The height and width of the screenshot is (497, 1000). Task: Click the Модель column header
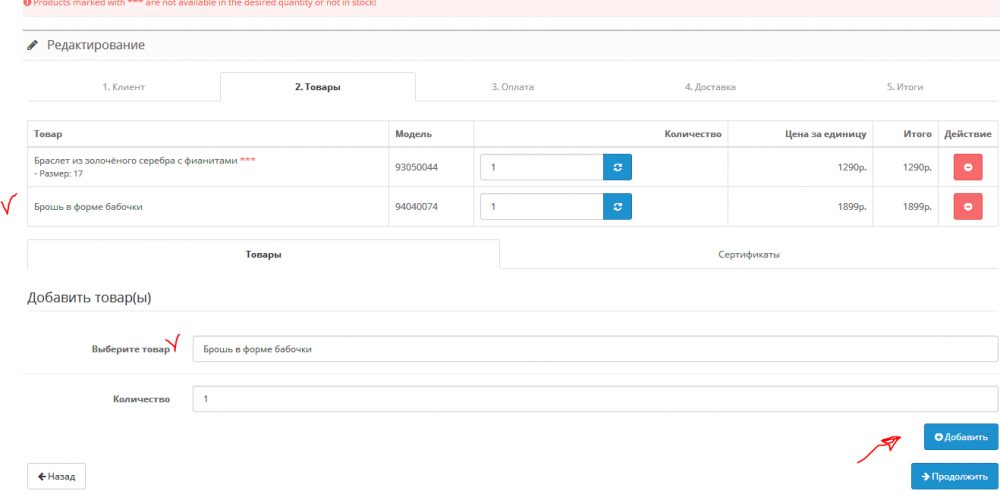[x=413, y=134]
